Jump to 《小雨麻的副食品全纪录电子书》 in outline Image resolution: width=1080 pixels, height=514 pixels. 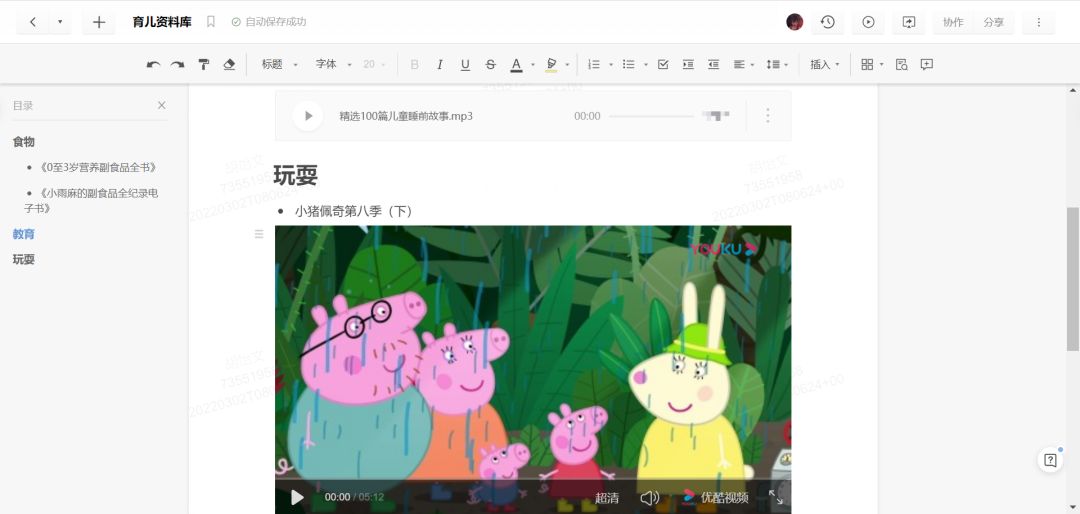[x=91, y=201]
